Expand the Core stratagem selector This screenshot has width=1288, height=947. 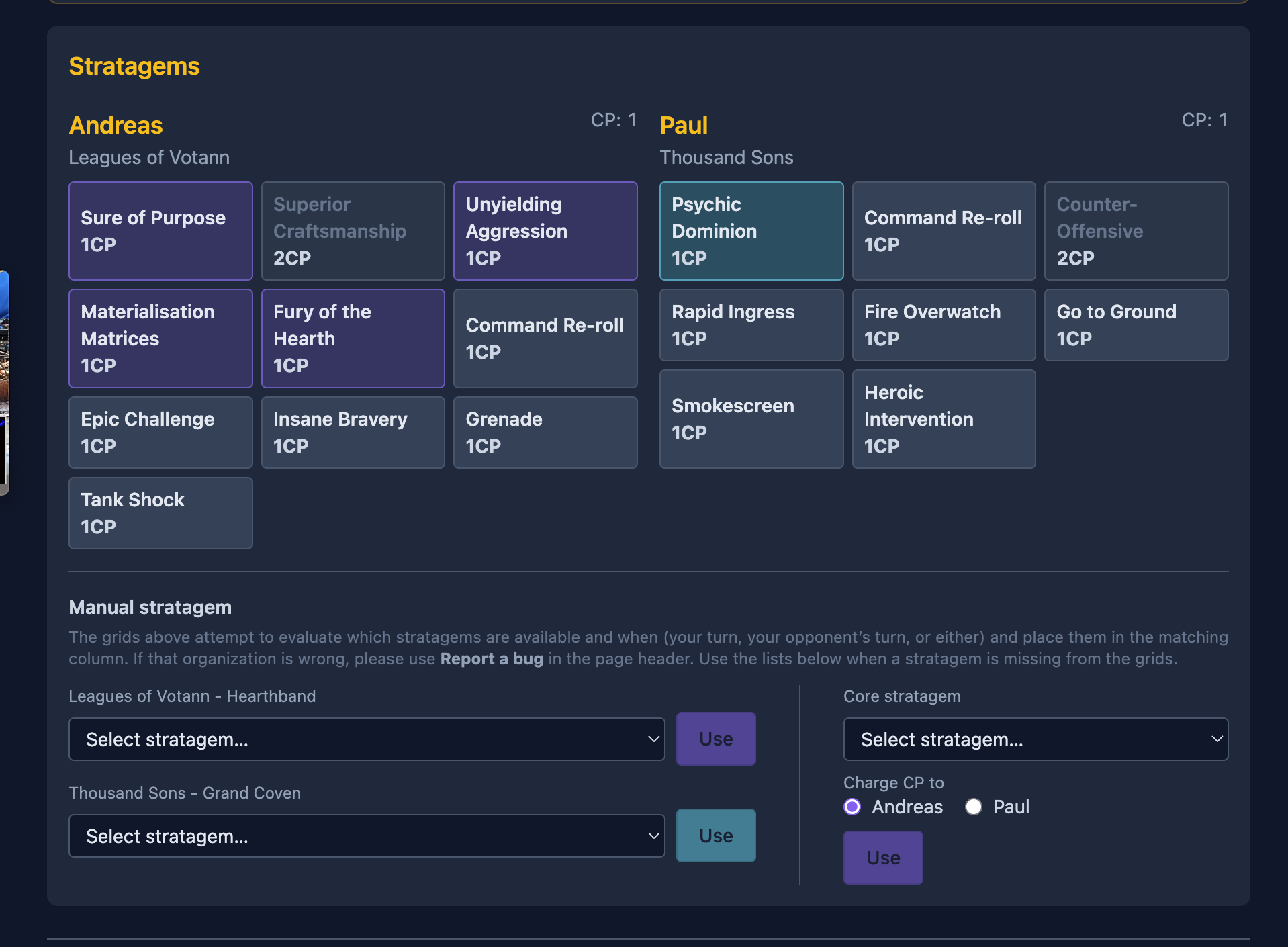[1034, 739]
